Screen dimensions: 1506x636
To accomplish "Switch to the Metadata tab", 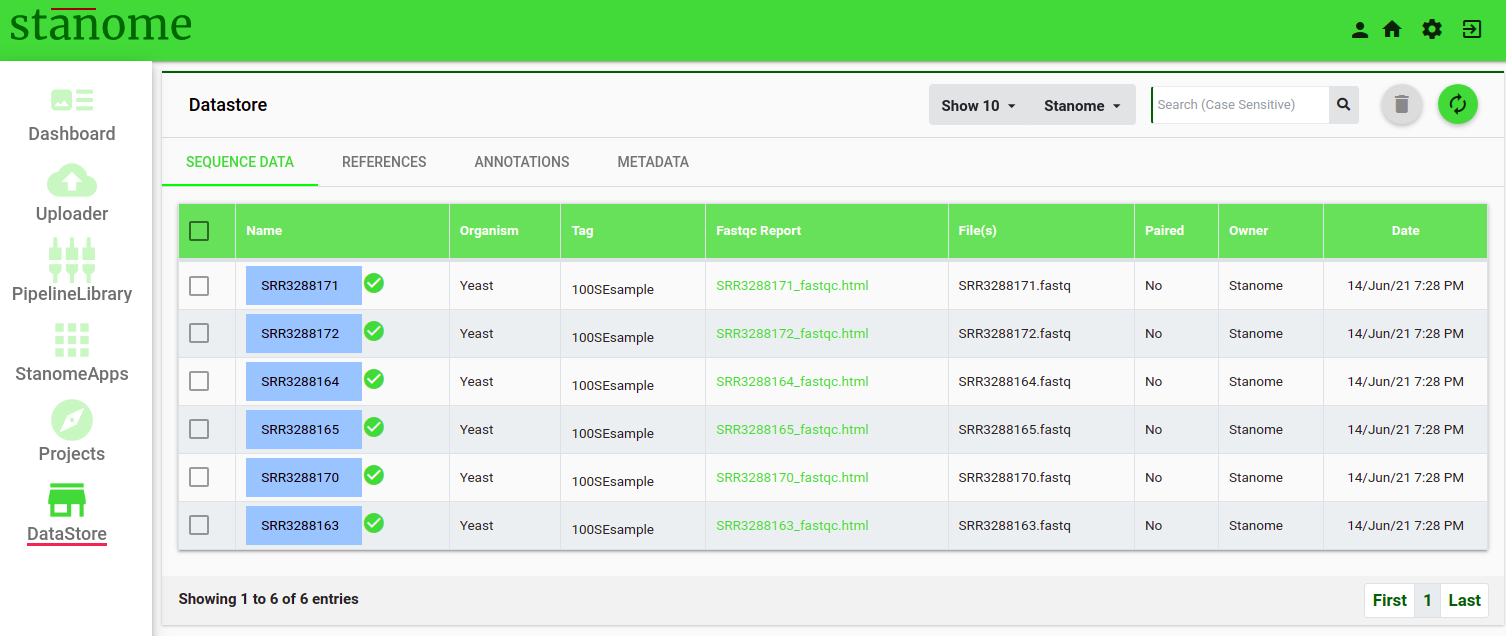I will (653, 162).
